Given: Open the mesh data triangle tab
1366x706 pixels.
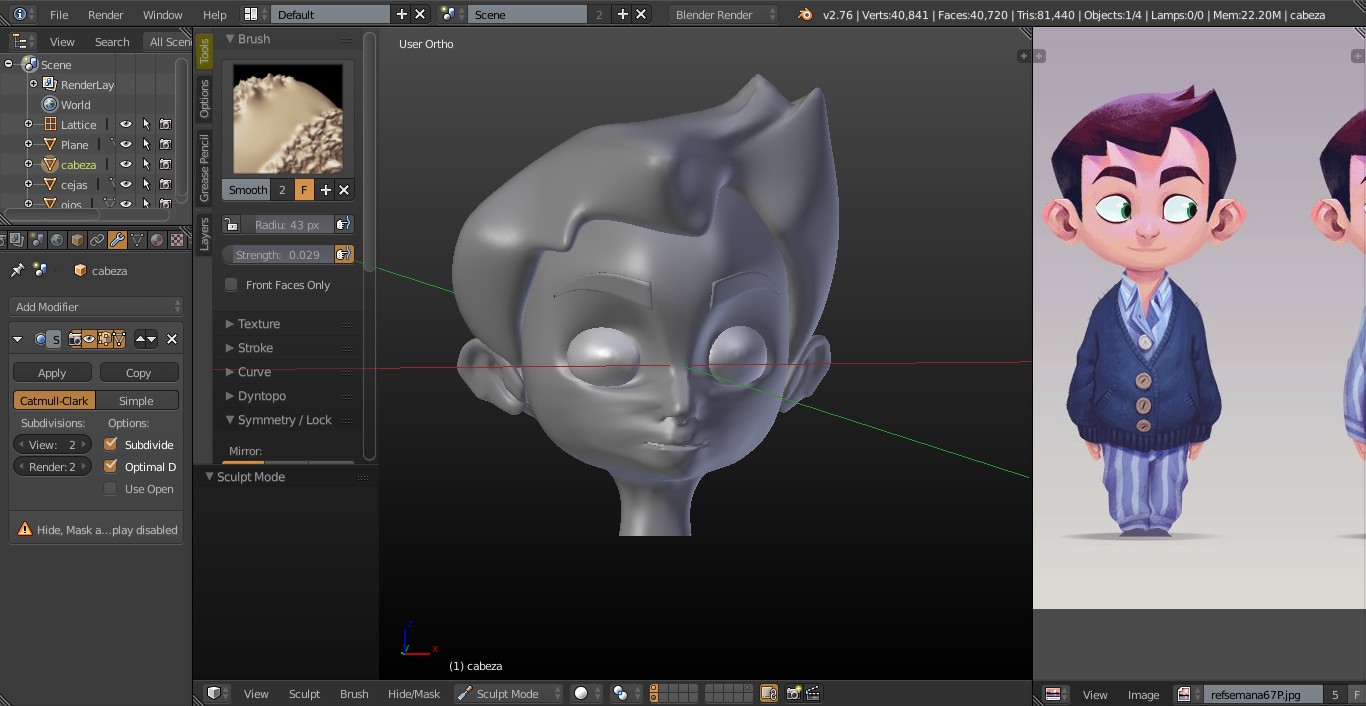Looking at the screenshot, I should click(x=137, y=240).
